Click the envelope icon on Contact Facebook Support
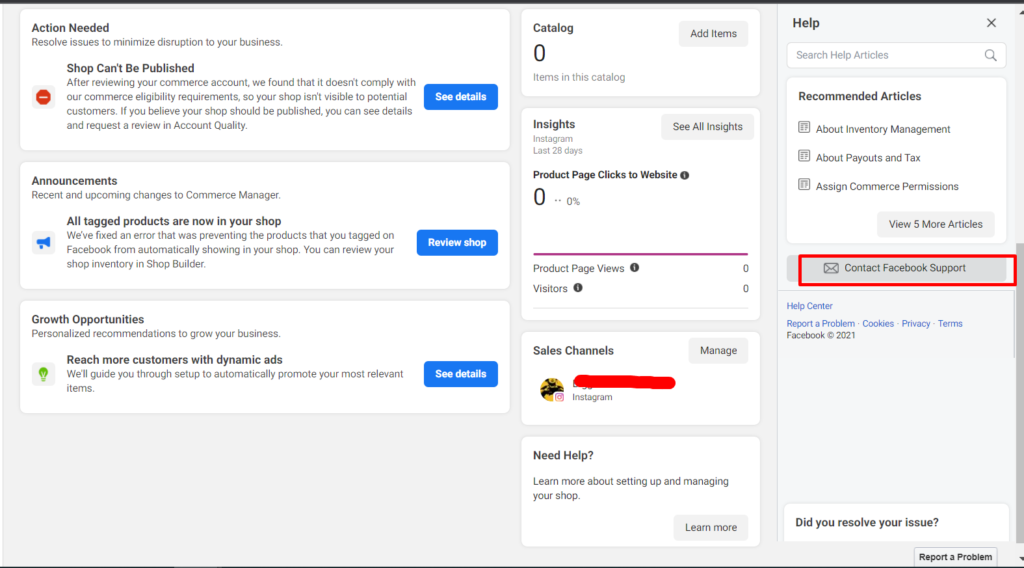Viewport: 1024px width, 568px height. click(831, 268)
